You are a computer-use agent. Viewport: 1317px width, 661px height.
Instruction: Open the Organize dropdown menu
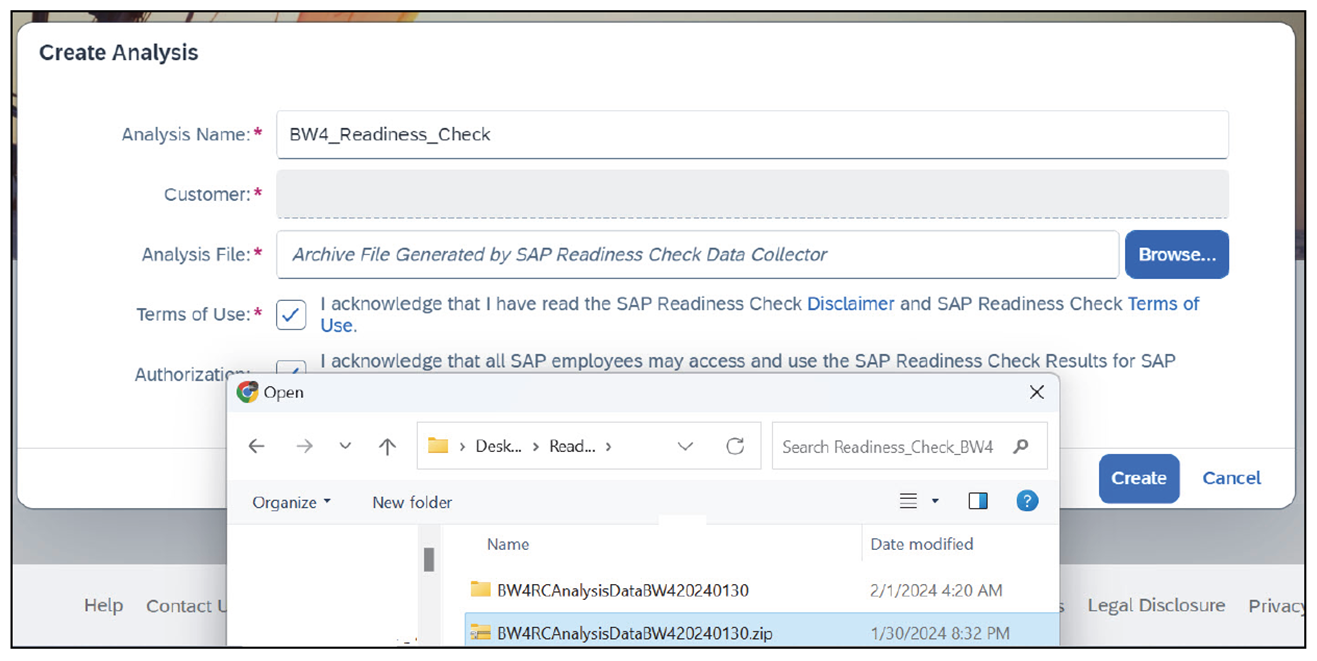coord(288,502)
